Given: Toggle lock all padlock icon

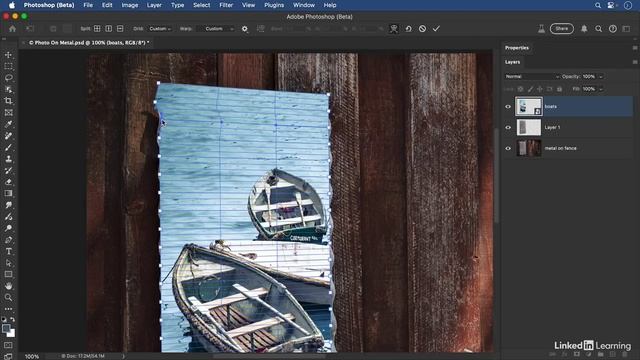Looking at the screenshot, I should pyautogui.click(x=559, y=89).
